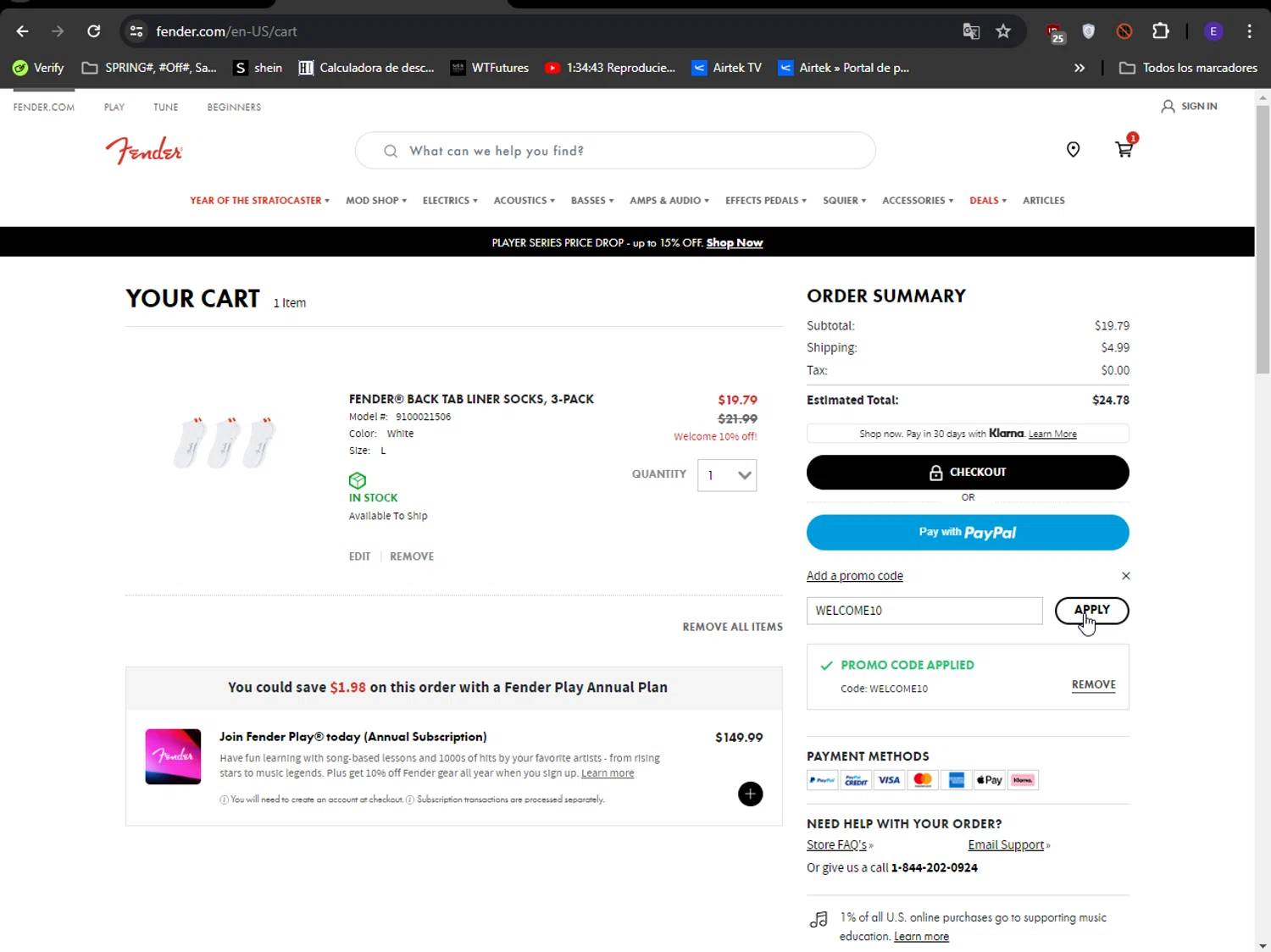The image size is (1271, 952).
Task: Open the shopping cart icon
Action: tap(1124, 150)
